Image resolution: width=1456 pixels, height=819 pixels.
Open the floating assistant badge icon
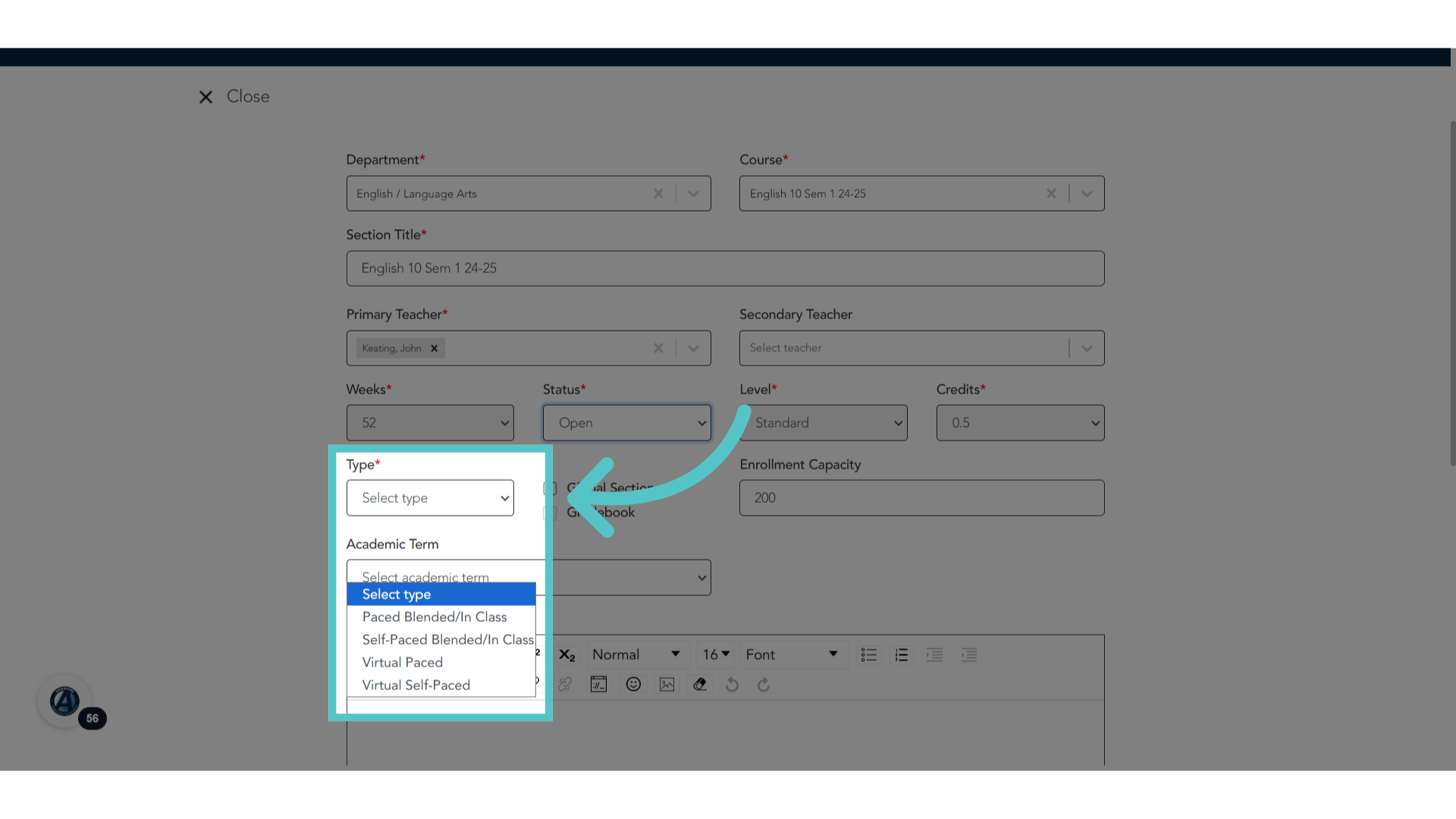65,701
